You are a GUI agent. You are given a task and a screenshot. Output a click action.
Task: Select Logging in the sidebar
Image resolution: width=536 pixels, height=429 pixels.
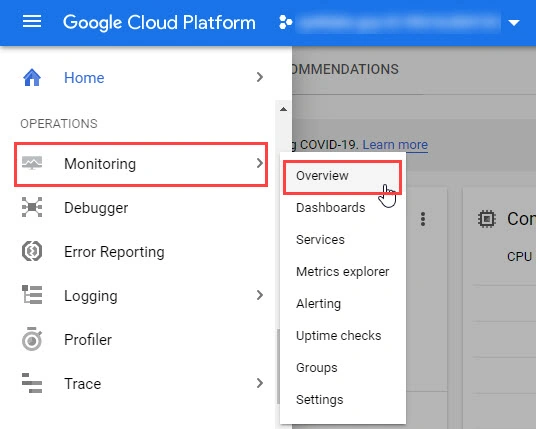click(91, 296)
